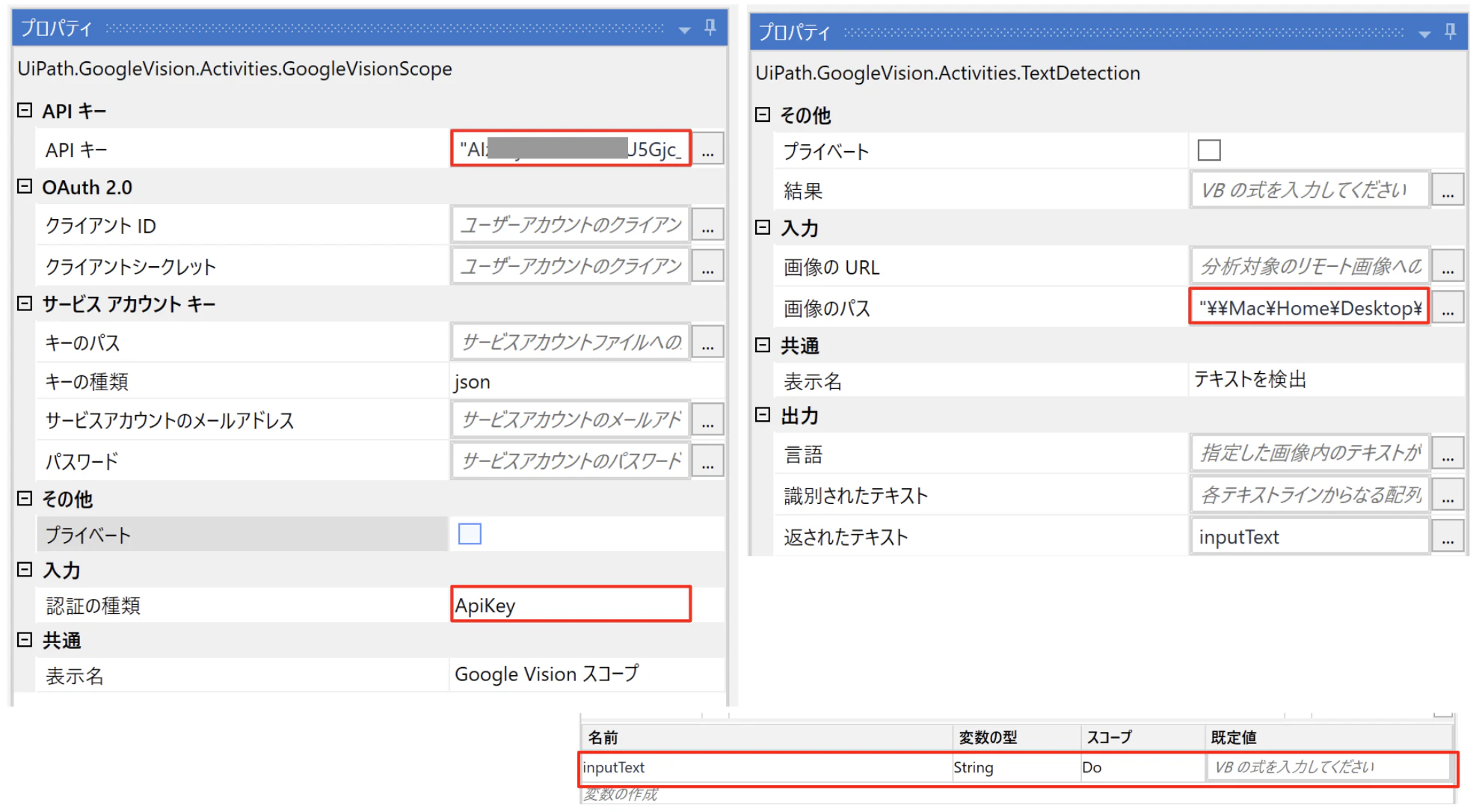Pin the GoogleVisionScope properties panel
The height and width of the screenshot is (812, 1482).
[710, 28]
